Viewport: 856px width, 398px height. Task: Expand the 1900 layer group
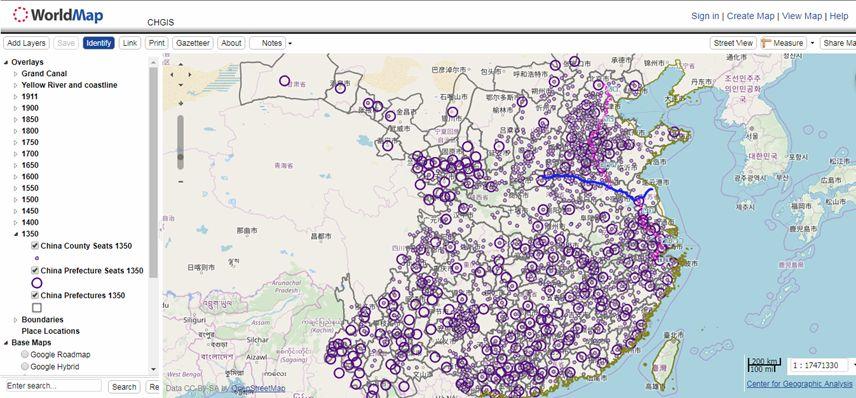pyautogui.click(x=16, y=108)
